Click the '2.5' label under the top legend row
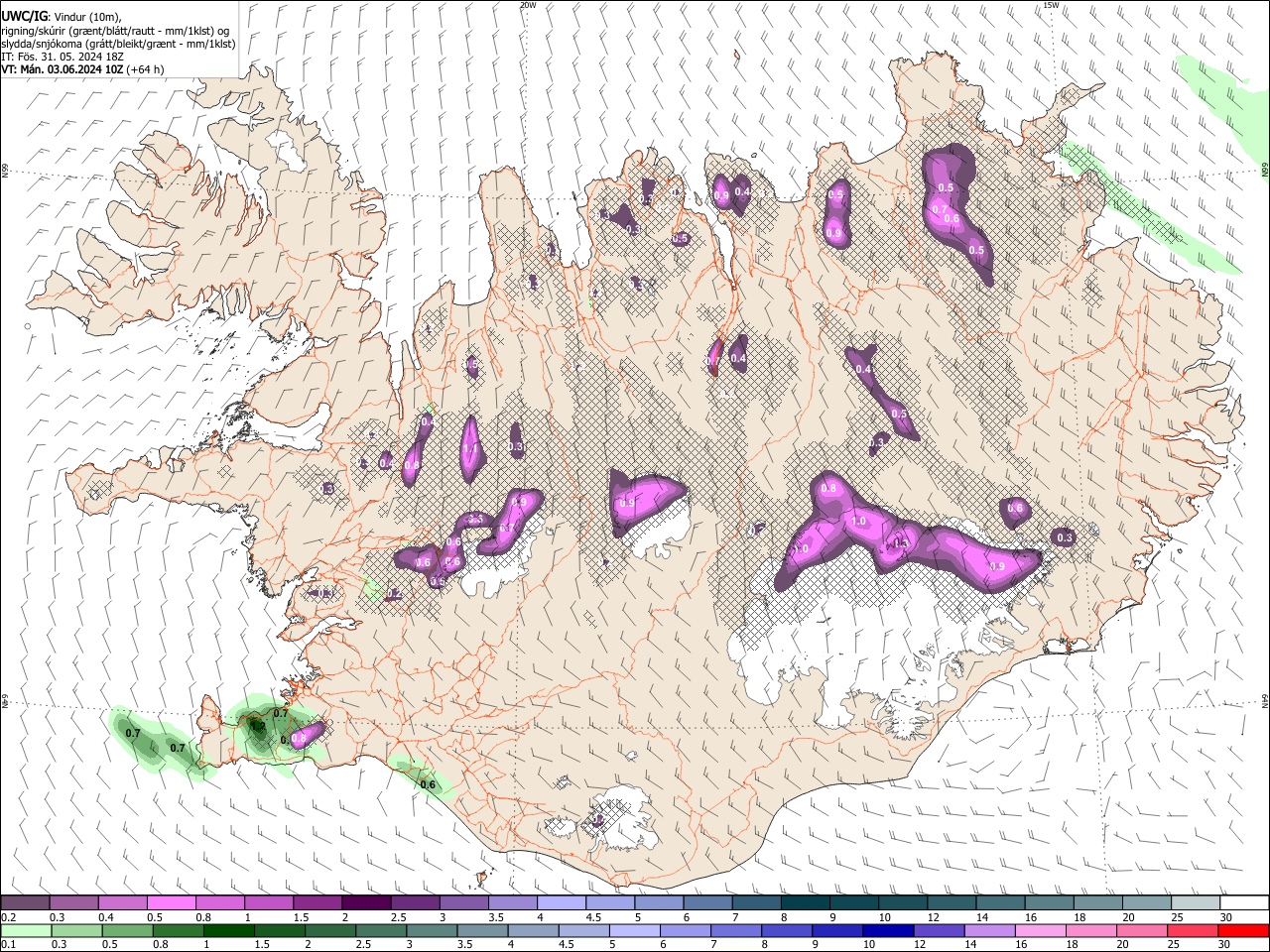Screen dimensions: 1270x952 tap(398, 917)
